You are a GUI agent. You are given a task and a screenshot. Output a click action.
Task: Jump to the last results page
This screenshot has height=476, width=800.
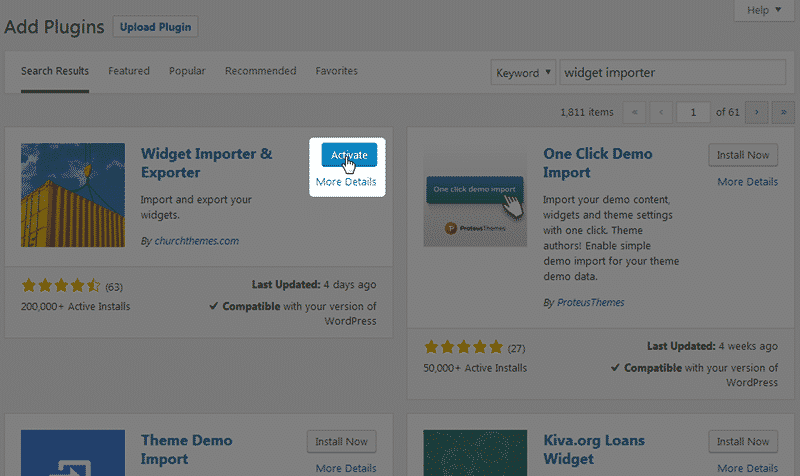(x=783, y=112)
